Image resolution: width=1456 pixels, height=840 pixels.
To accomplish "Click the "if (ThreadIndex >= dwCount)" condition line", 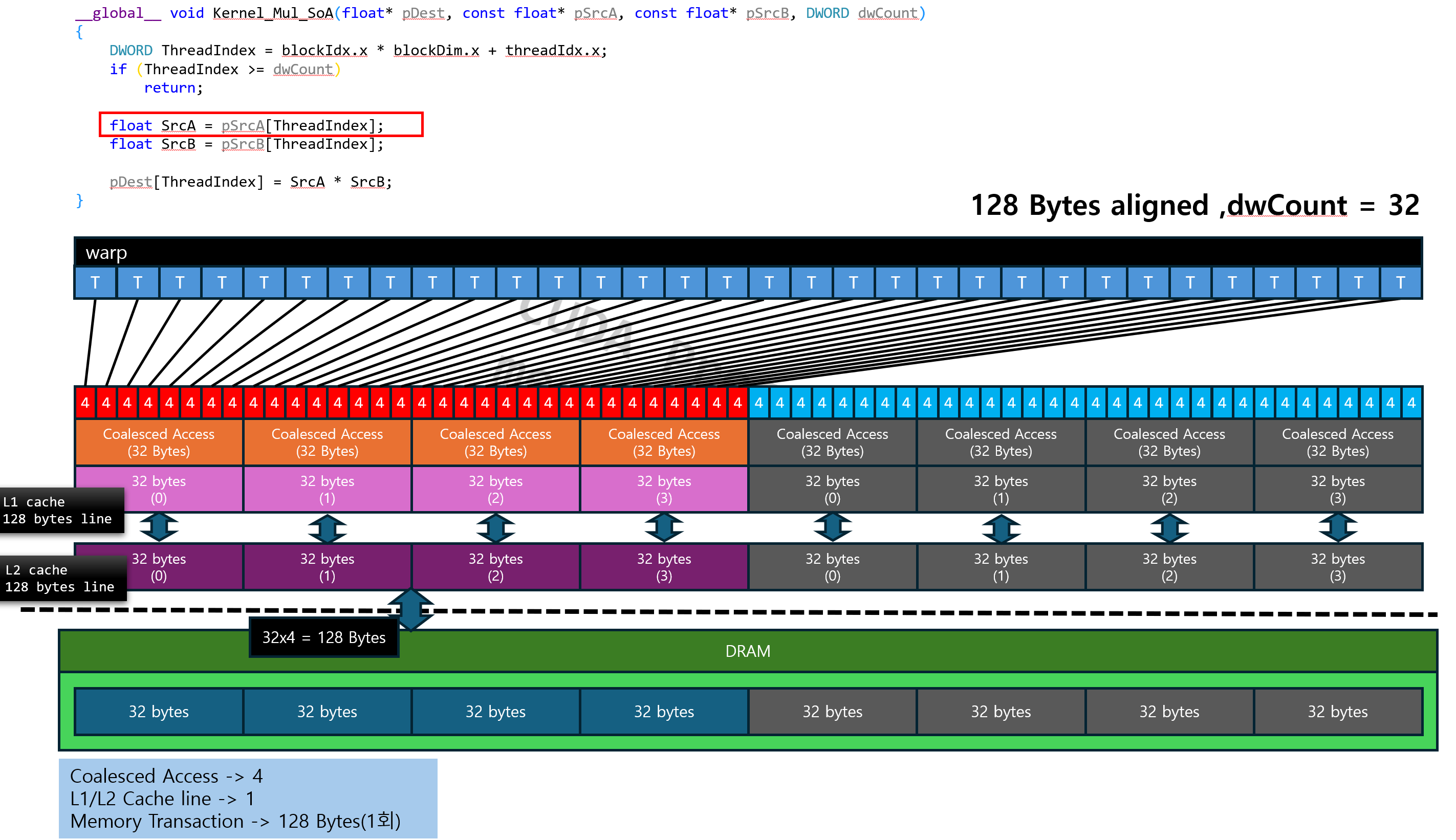I will point(226,69).
